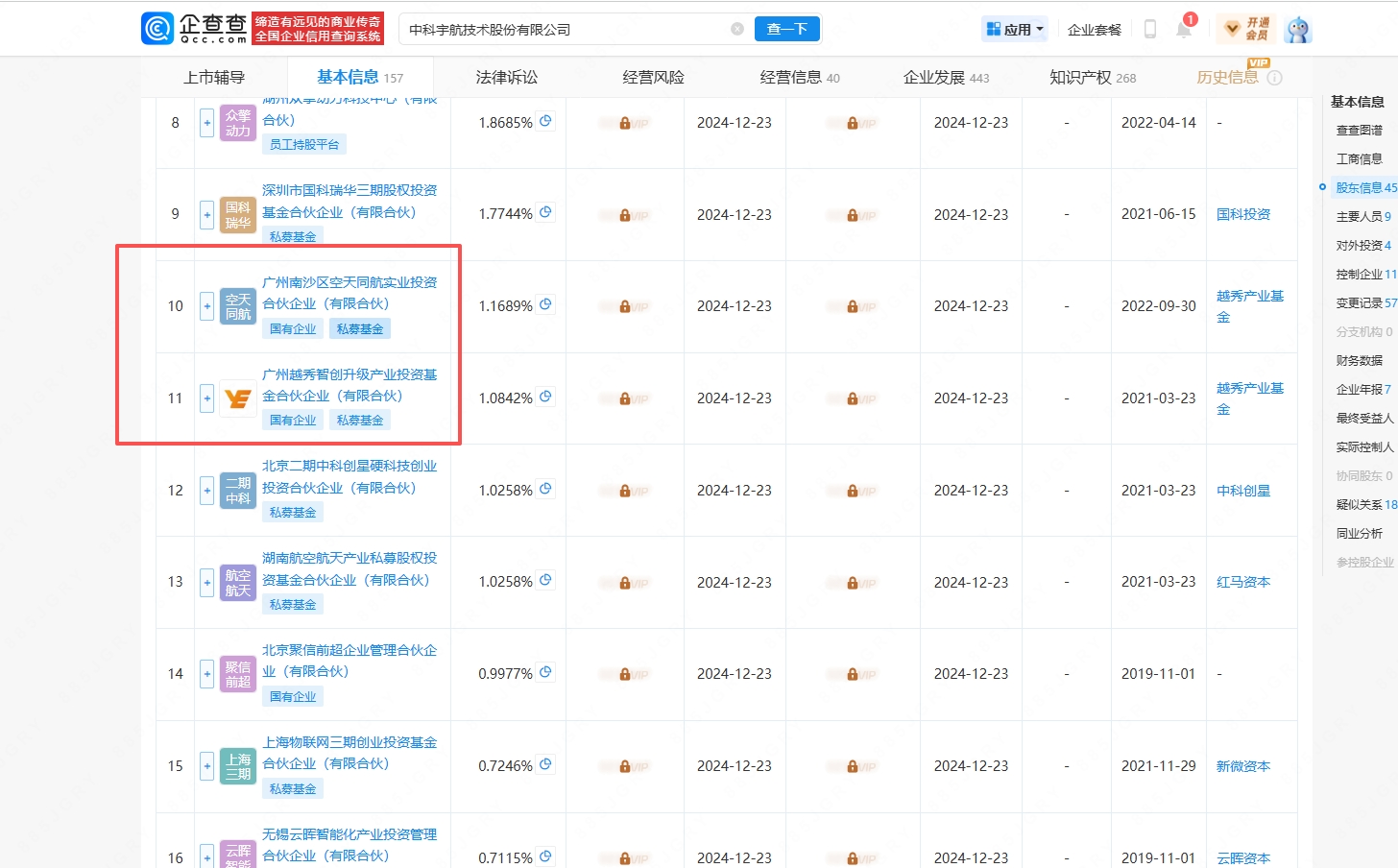The width and height of the screenshot is (1398, 868).
Task: Click the 二期中科 company logo
Action: click(x=238, y=491)
